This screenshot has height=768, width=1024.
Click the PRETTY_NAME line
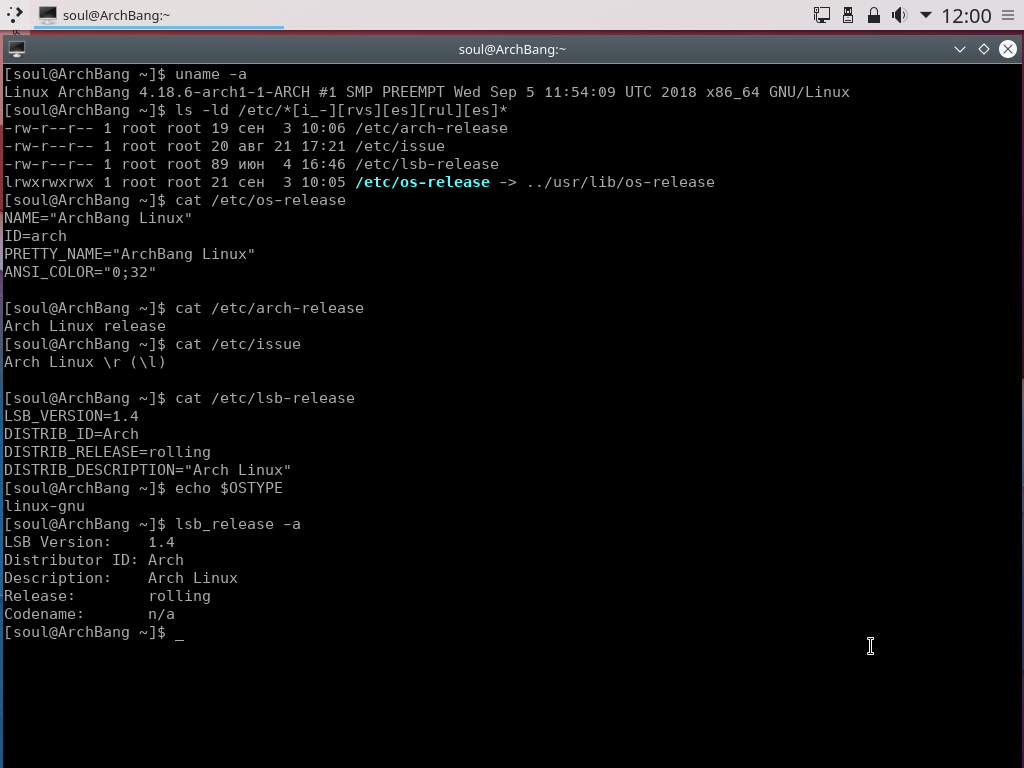pyautogui.click(x=129, y=254)
